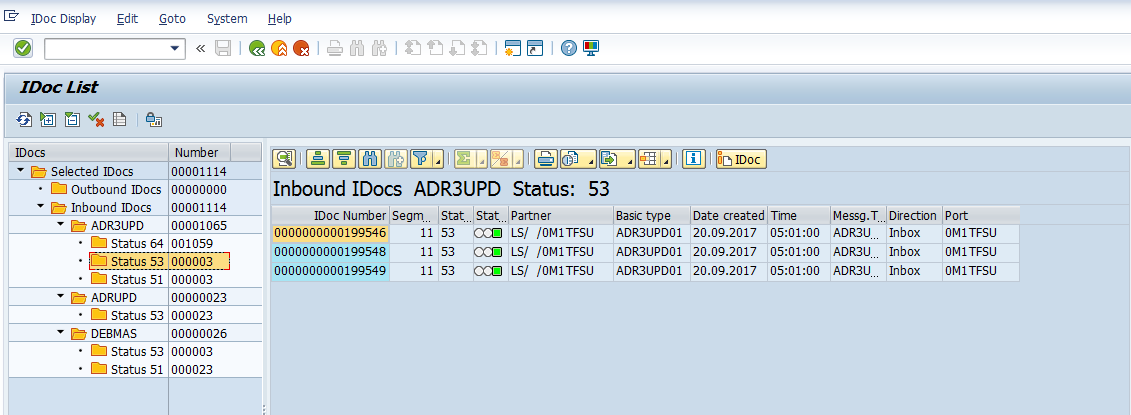Click the IDoc Number column header
1131x415 pixels.
pos(330,216)
